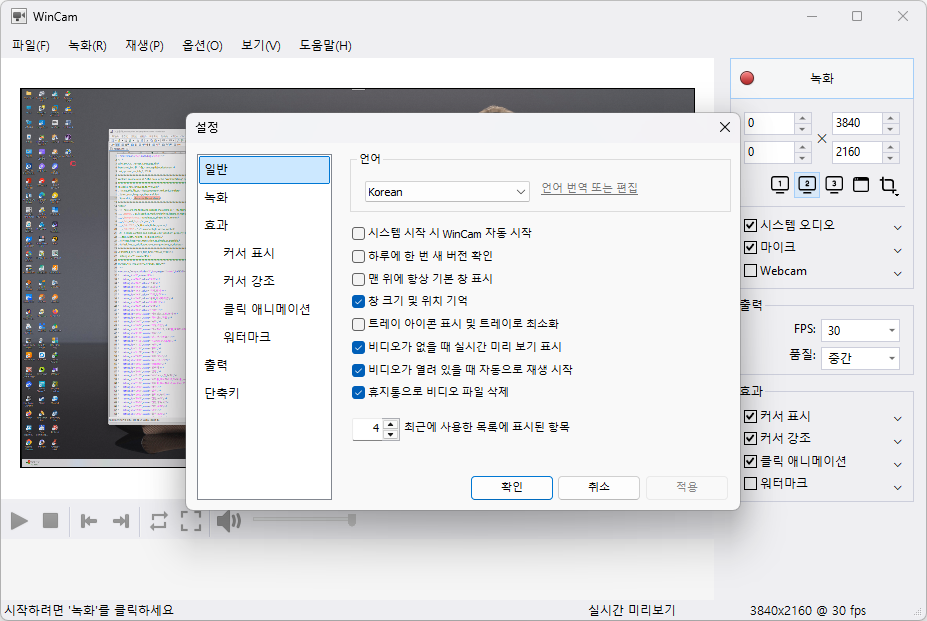Click the WinCam app icon in the title bar
This screenshot has height=621, width=927.
click(x=19, y=16)
